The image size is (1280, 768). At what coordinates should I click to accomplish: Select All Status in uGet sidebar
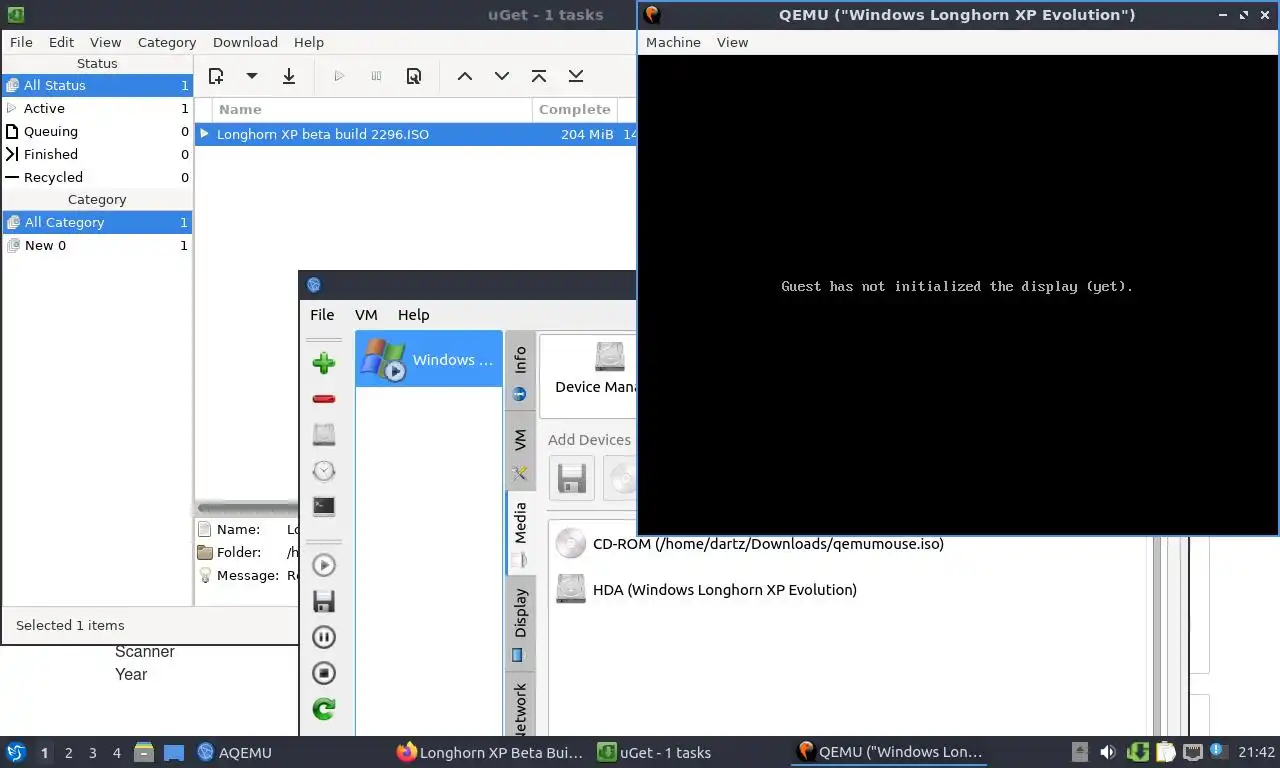(97, 85)
